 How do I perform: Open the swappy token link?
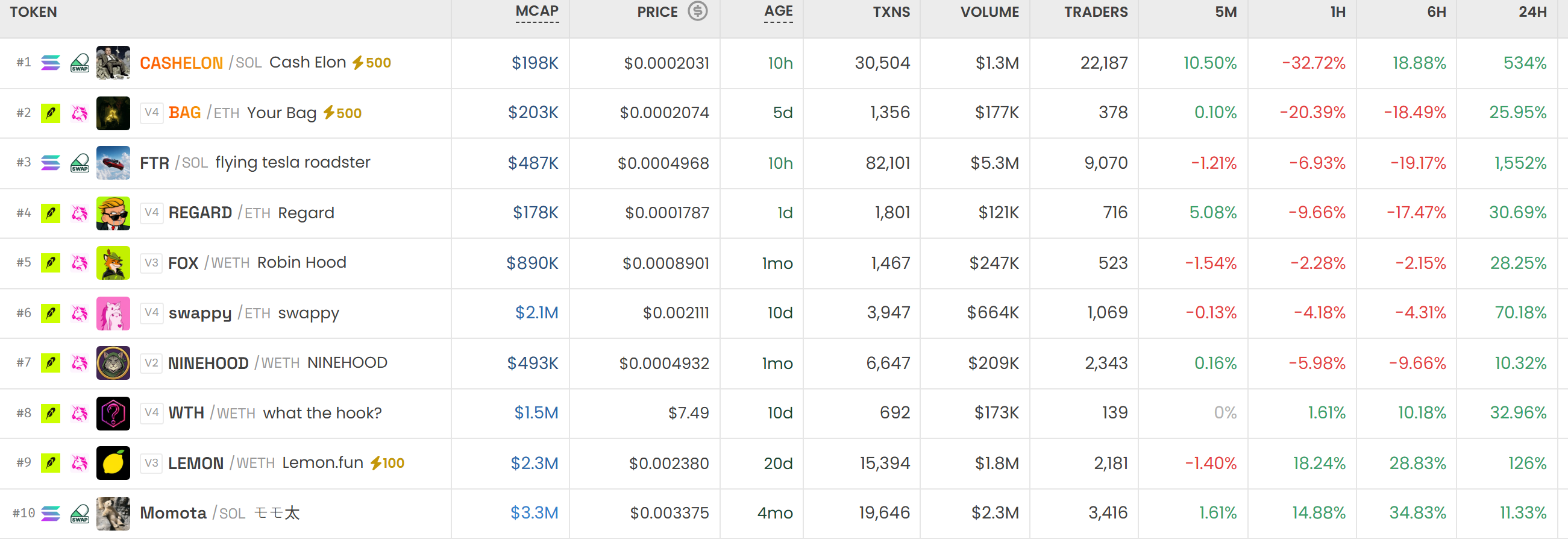(x=200, y=314)
